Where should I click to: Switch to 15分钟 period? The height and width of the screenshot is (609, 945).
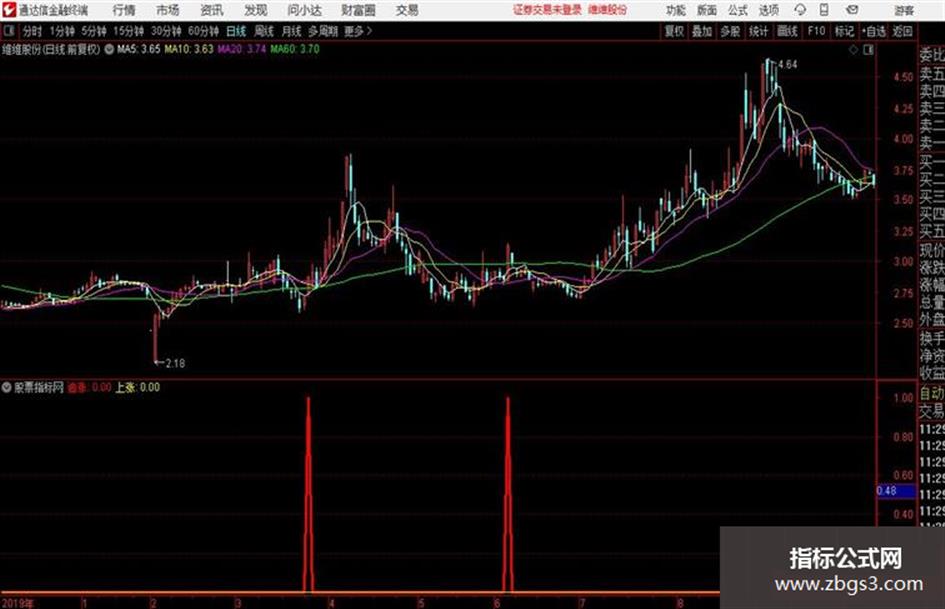[128, 31]
